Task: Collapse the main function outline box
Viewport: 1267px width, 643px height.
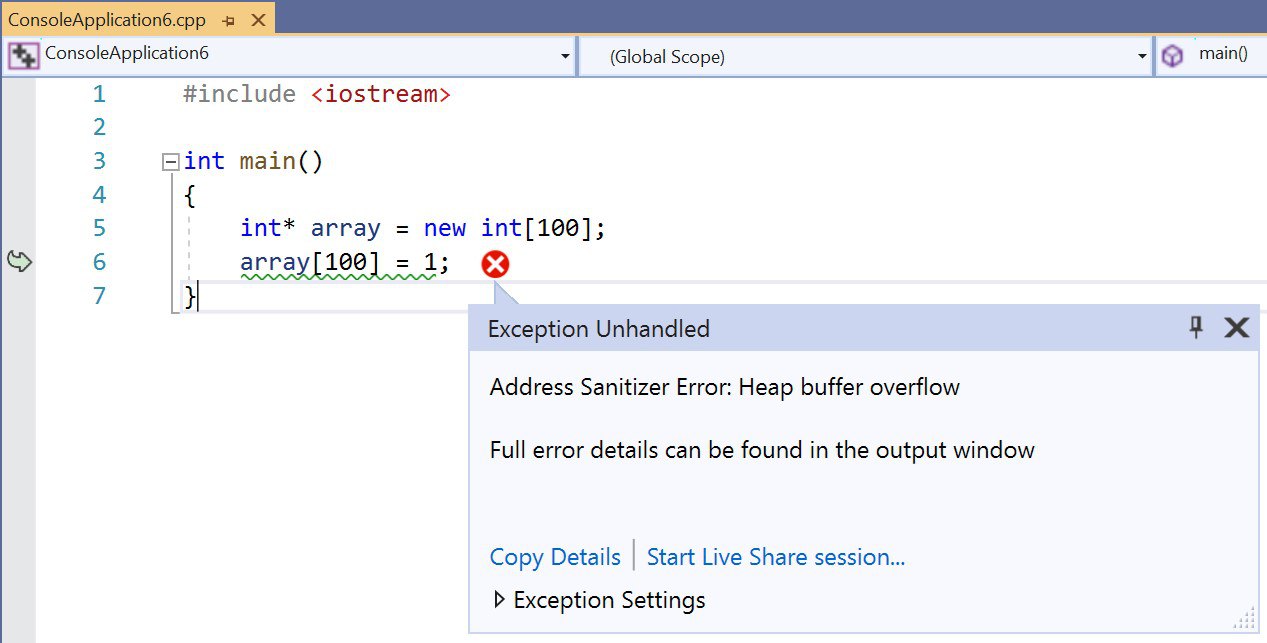Action: point(170,162)
